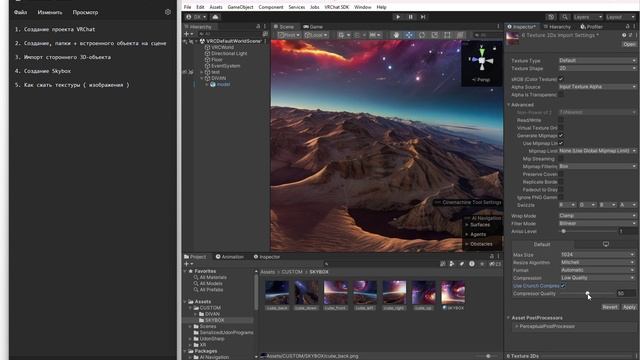This screenshot has height=360, width=640.
Task: Open Filter Mode dropdown
Action: coord(597,223)
